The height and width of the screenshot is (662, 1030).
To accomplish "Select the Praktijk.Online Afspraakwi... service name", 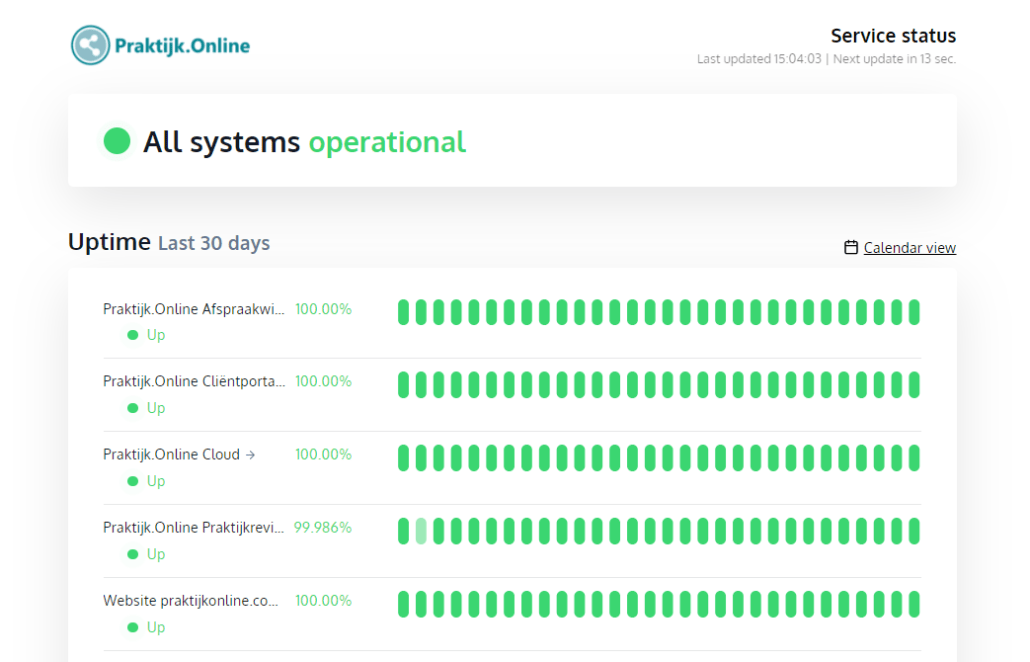I will pos(194,309).
